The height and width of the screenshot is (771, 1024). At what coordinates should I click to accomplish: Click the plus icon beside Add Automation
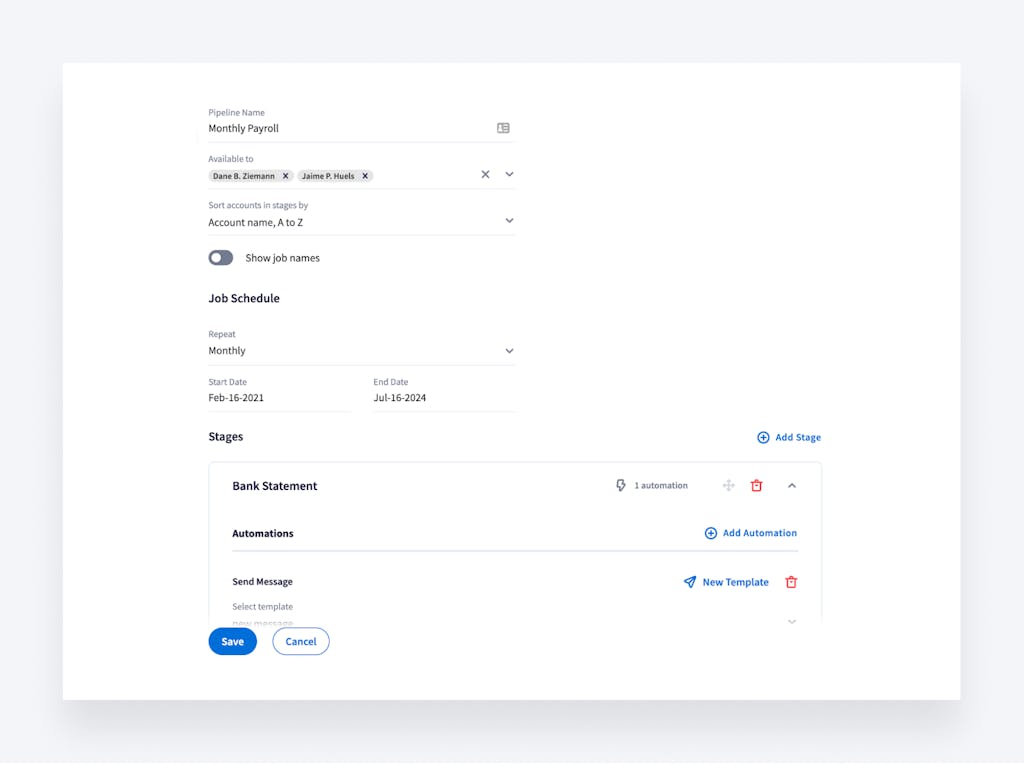710,533
